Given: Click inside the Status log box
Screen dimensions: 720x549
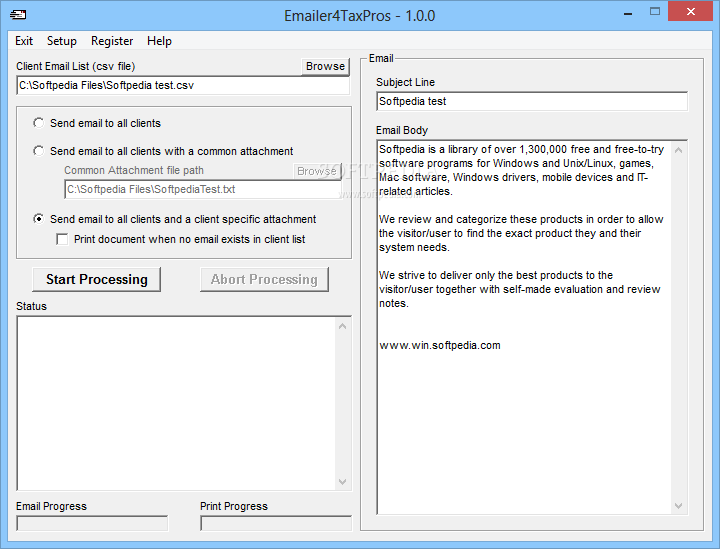Looking at the screenshot, I should click(177, 403).
